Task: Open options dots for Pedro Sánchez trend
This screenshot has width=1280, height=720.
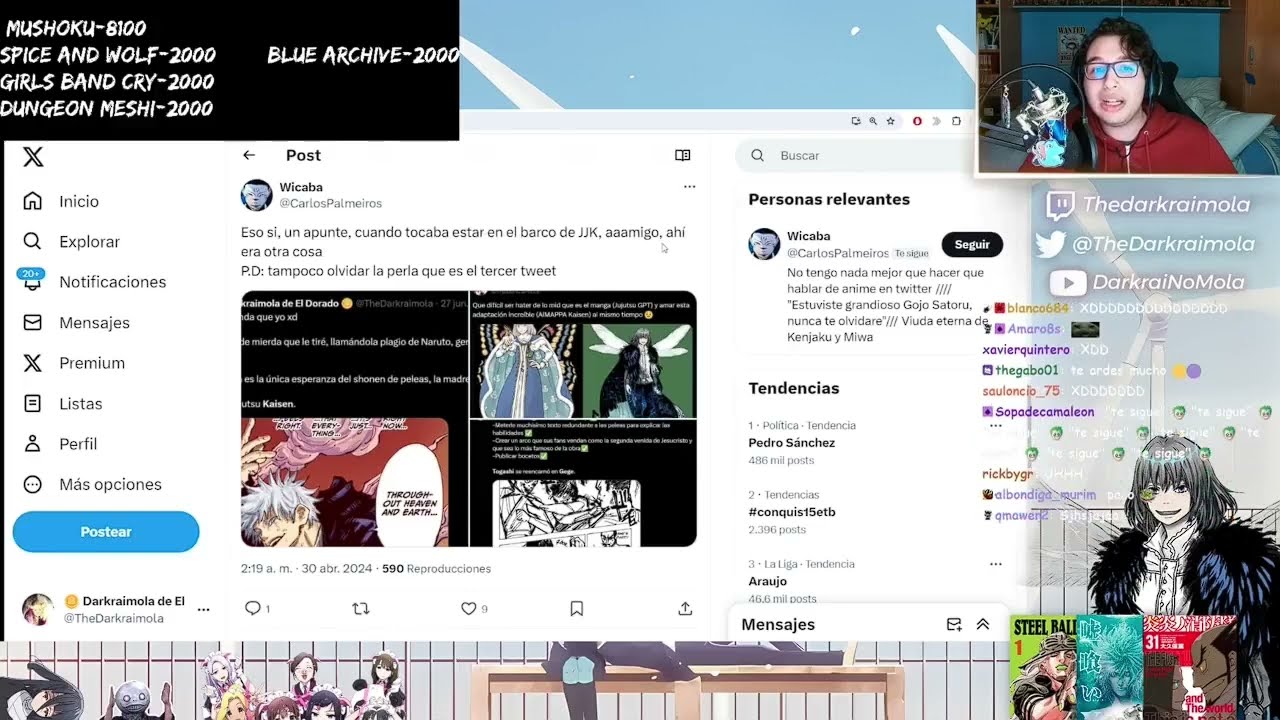Action: pyautogui.click(x=995, y=425)
